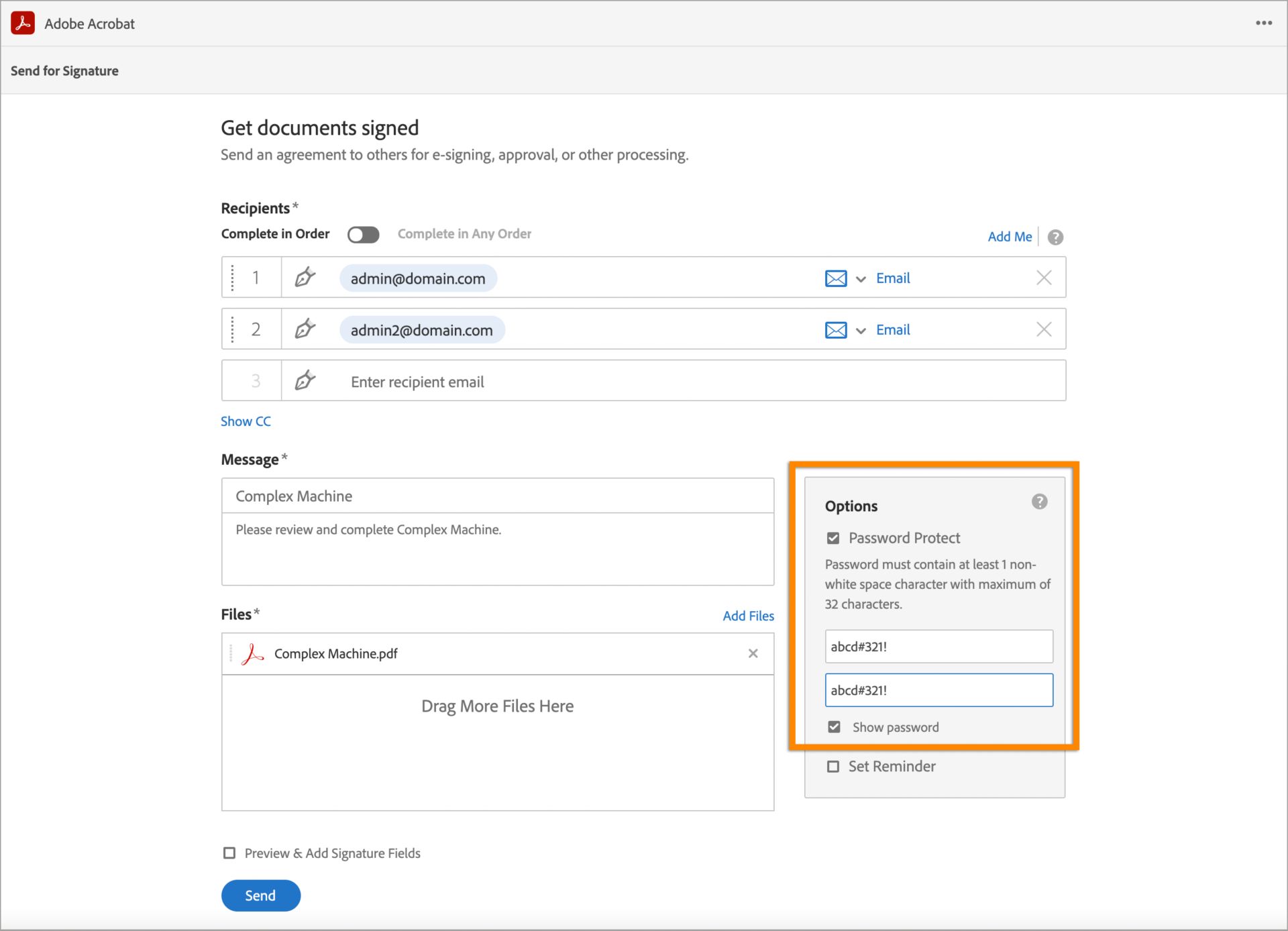Viewport: 1288px width, 931px height.
Task: Click the remove icon for admin@domain.com
Action: pos(1044,278)
